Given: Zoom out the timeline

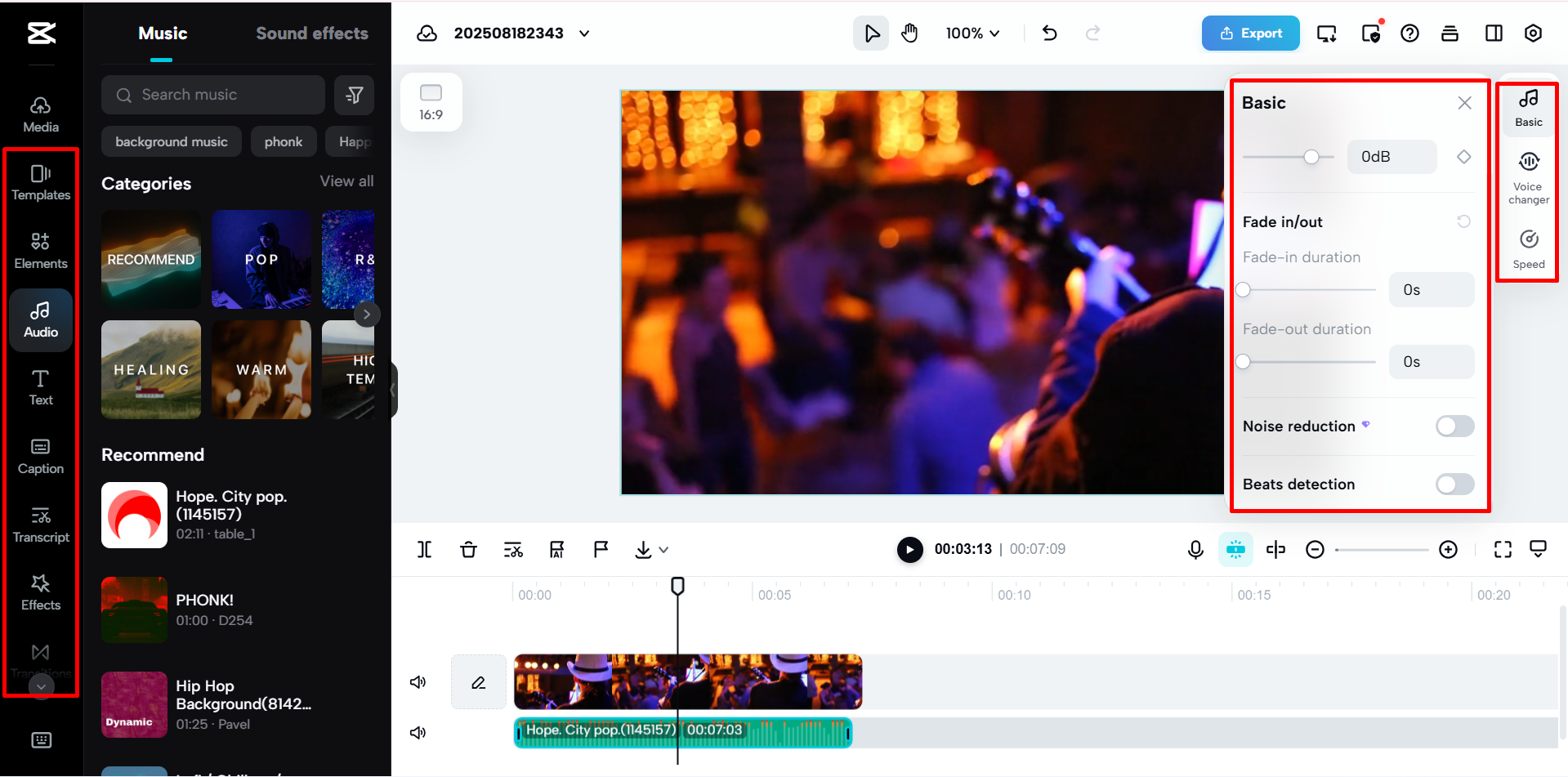Looking at the screenshot, I should pyautogui.click(x=1315, y=550).
